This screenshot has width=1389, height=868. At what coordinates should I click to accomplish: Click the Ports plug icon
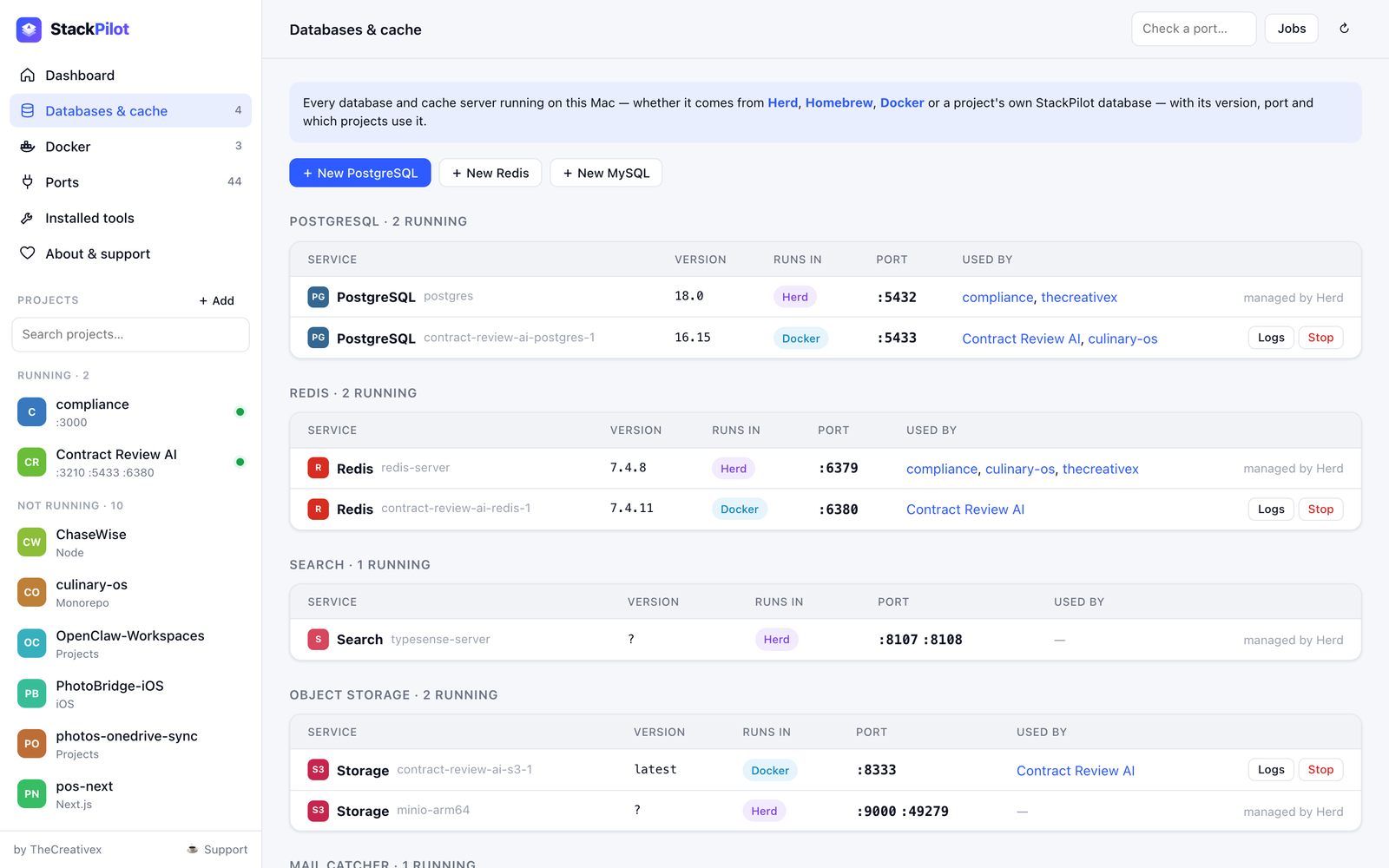28,182
